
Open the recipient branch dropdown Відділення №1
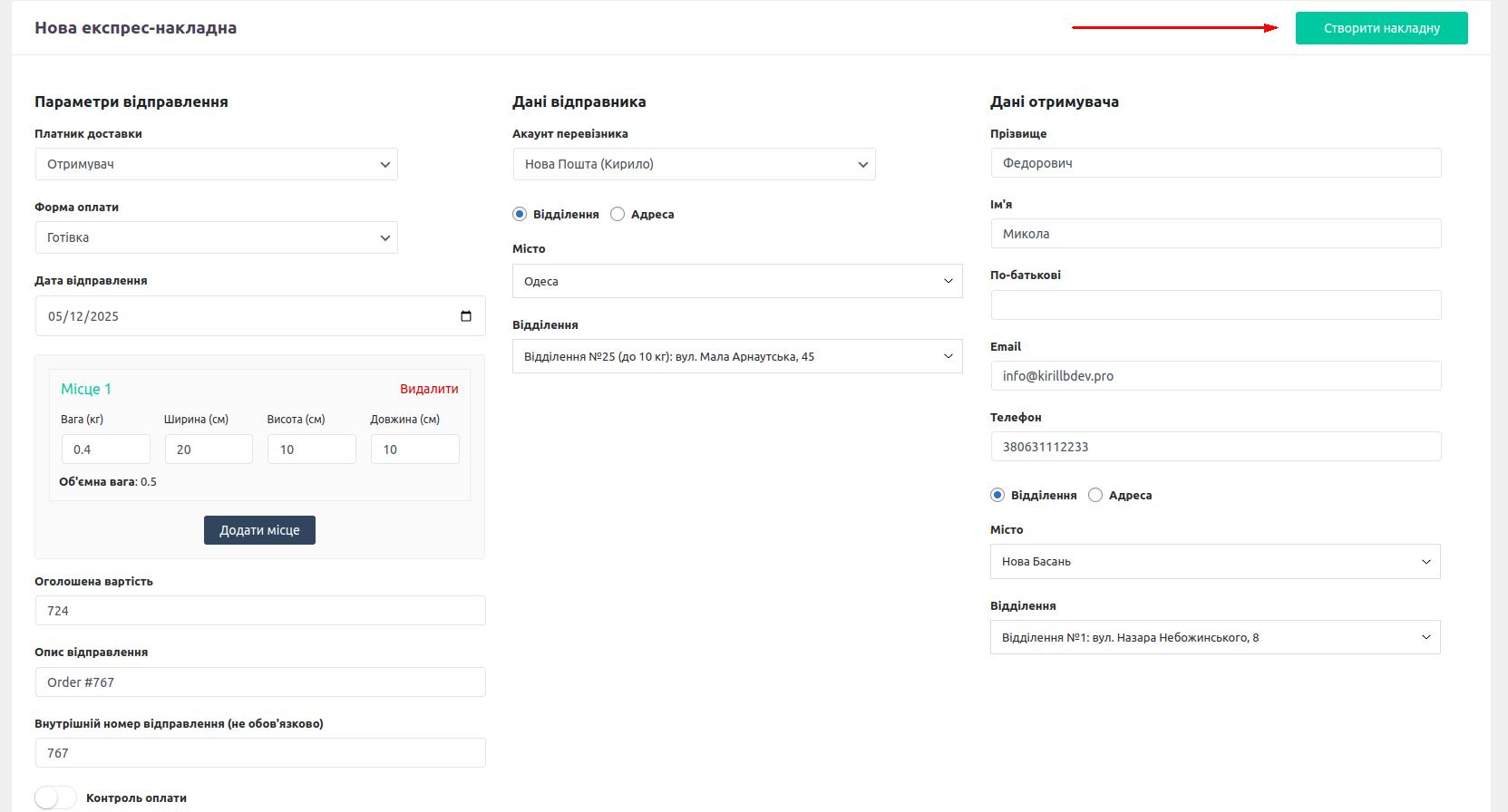click(x=1215, y=637)
